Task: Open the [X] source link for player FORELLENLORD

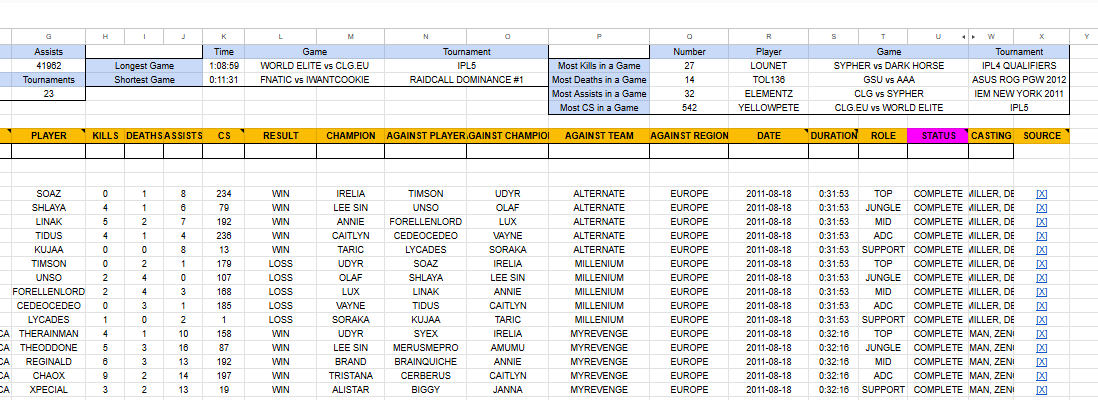Action: [x=1041, y=291]
